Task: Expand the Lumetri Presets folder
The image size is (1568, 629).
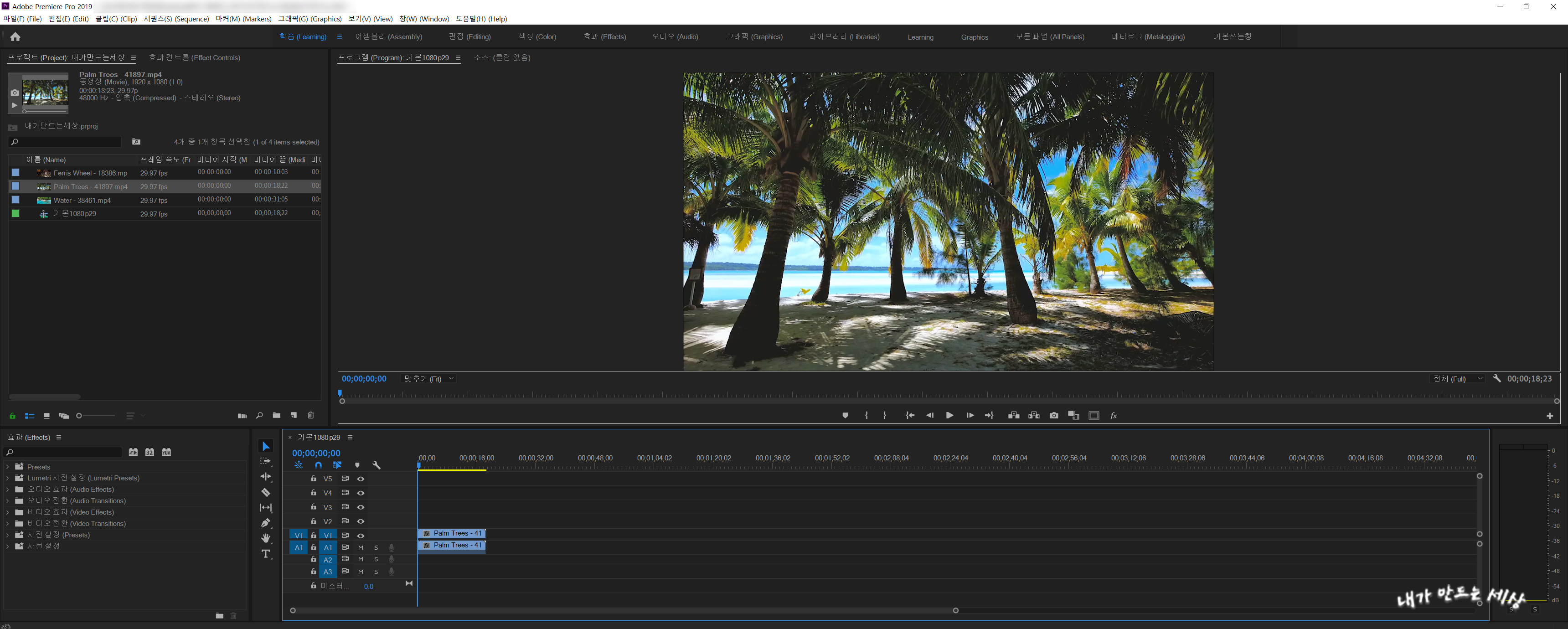Action: point(7,478)
